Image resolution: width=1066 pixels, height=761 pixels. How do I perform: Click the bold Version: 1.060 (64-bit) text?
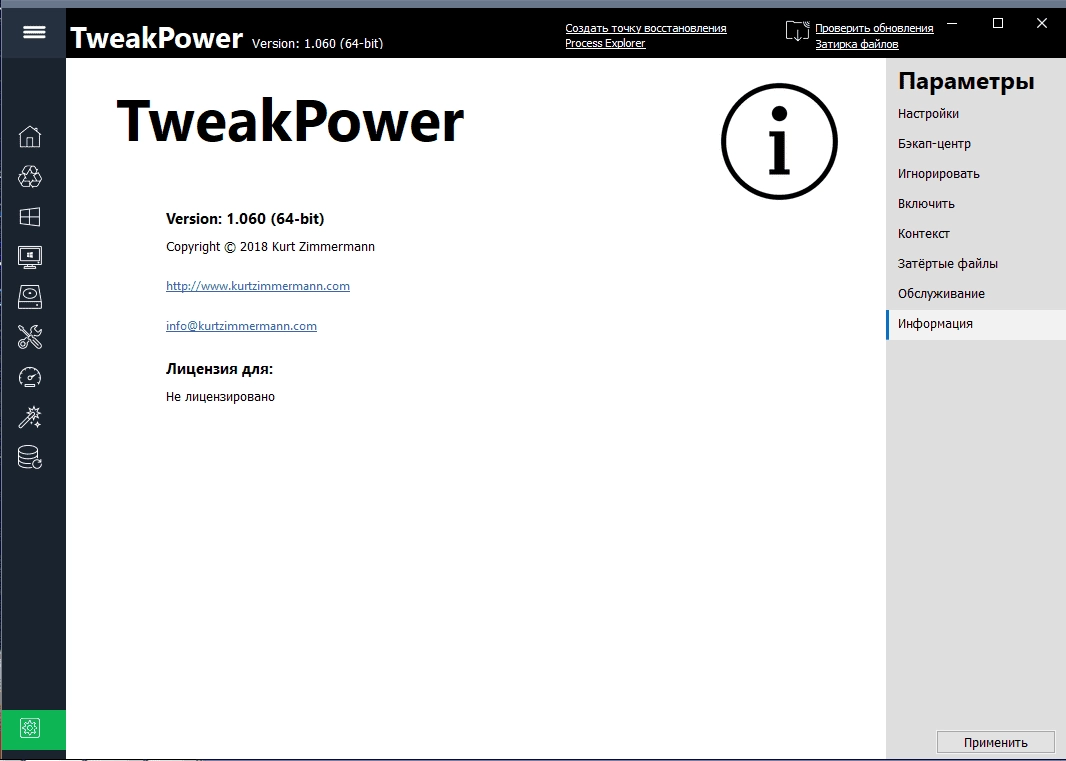[x=245, y=219]
